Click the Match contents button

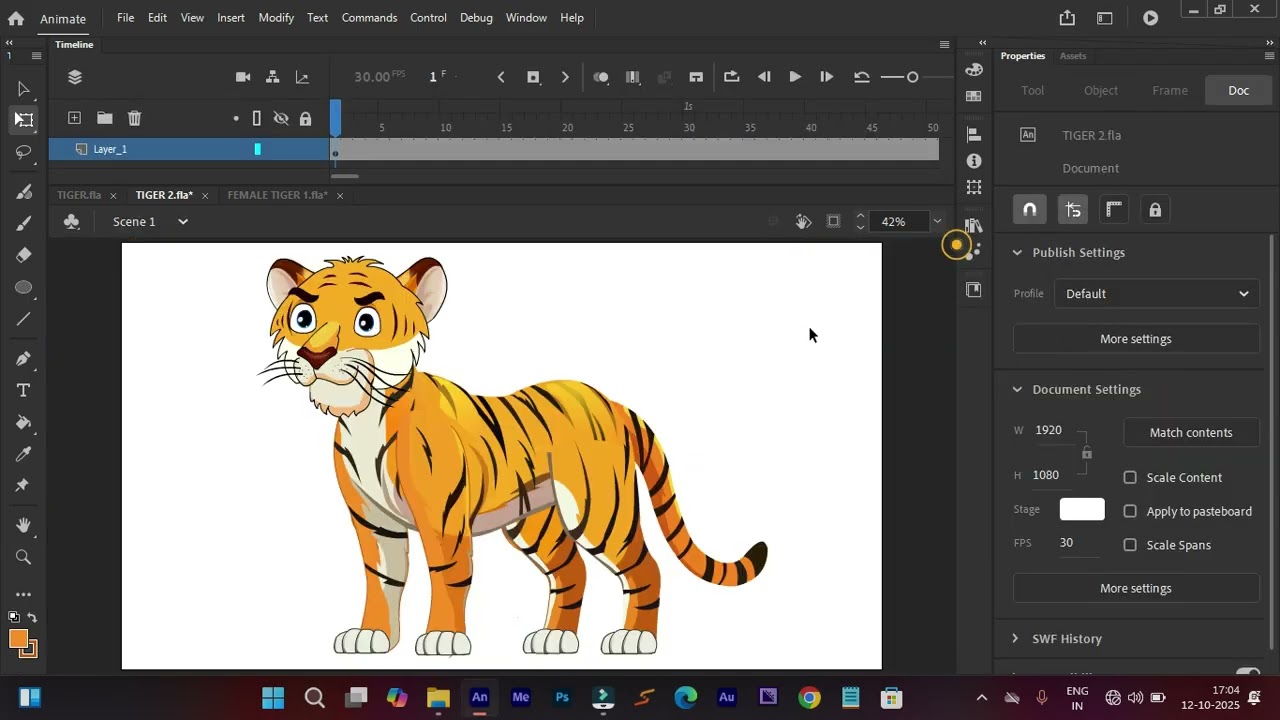point(1191,432)
